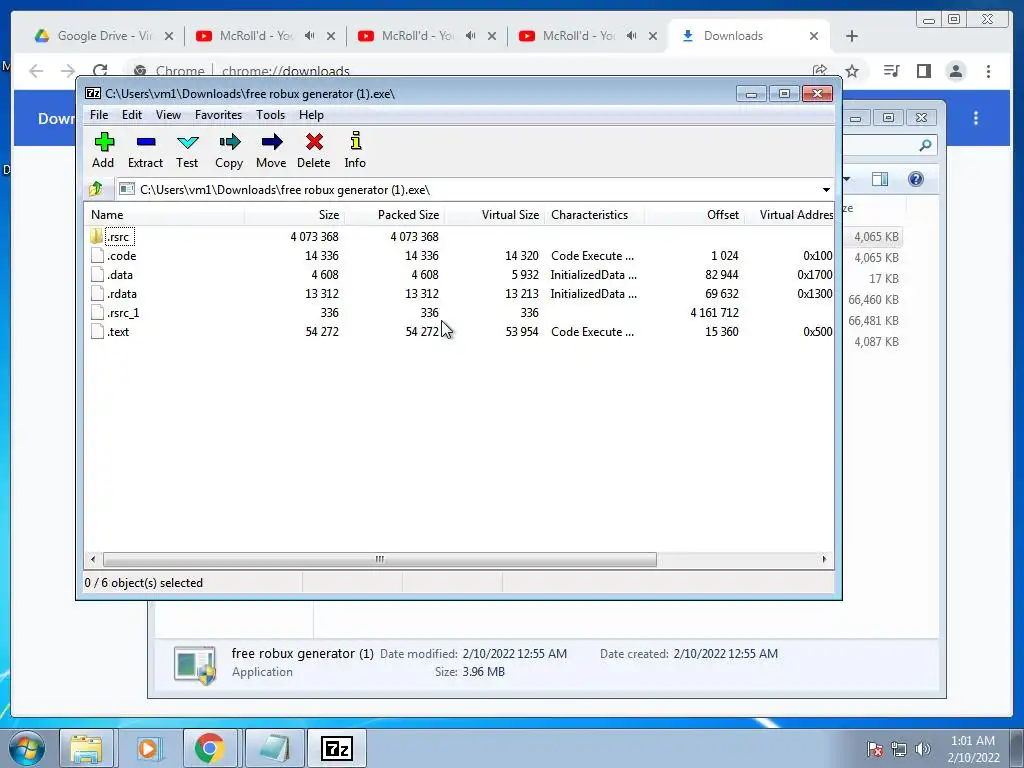
Task: Sort by Virtual Size column header
Action: click(x=494, y=215)
